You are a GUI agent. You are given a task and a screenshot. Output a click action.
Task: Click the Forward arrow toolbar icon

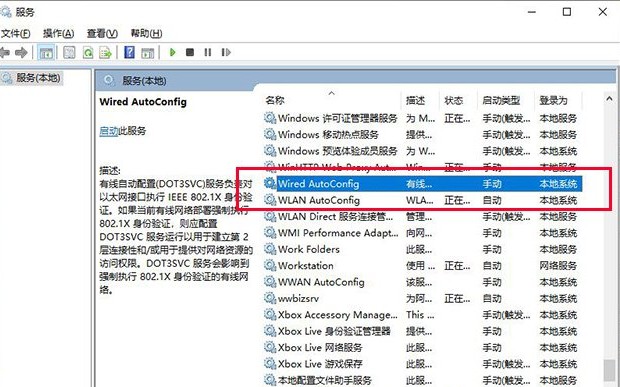pos(21,52)
